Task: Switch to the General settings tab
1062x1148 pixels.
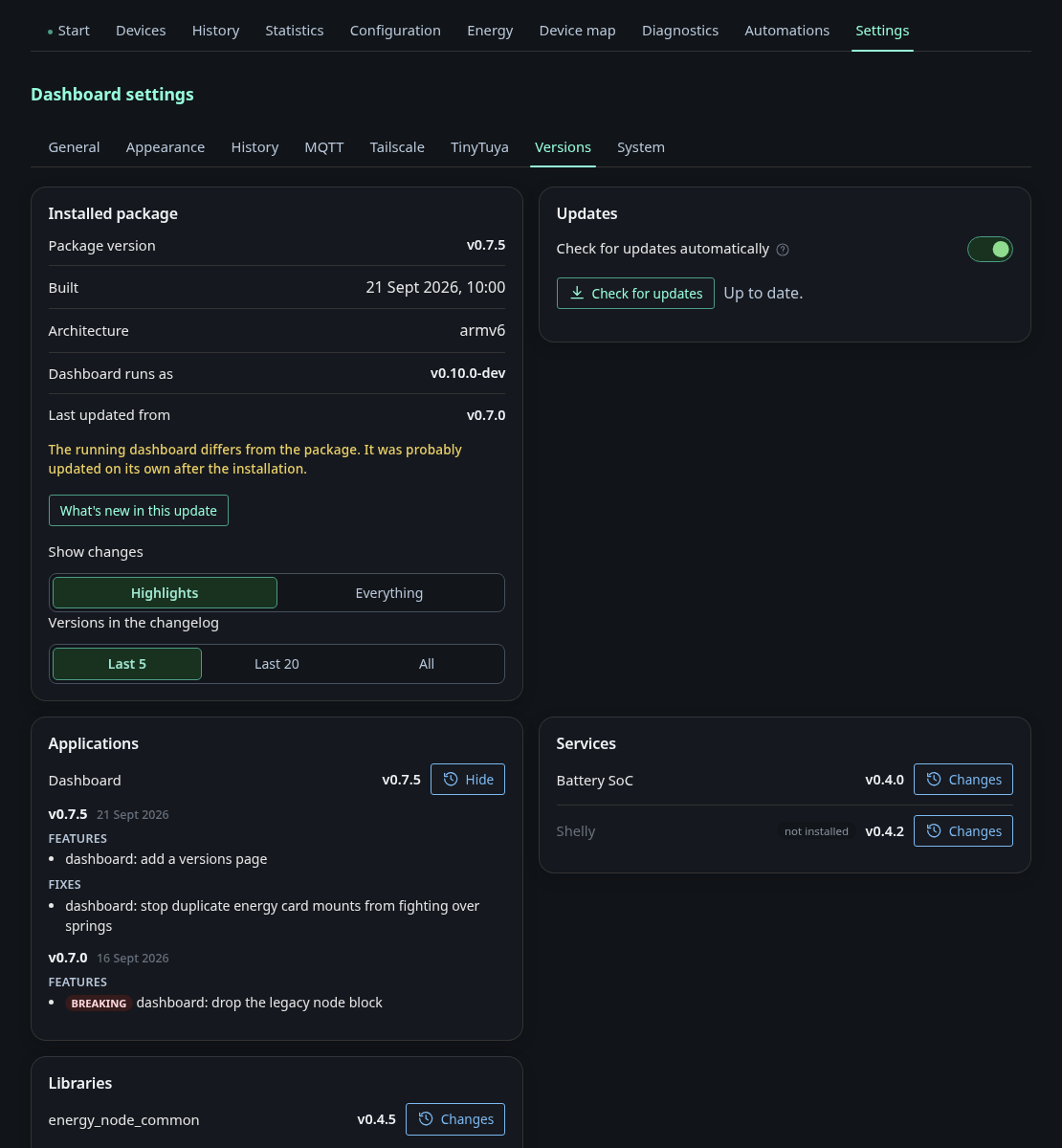Action: coord(74,147)
